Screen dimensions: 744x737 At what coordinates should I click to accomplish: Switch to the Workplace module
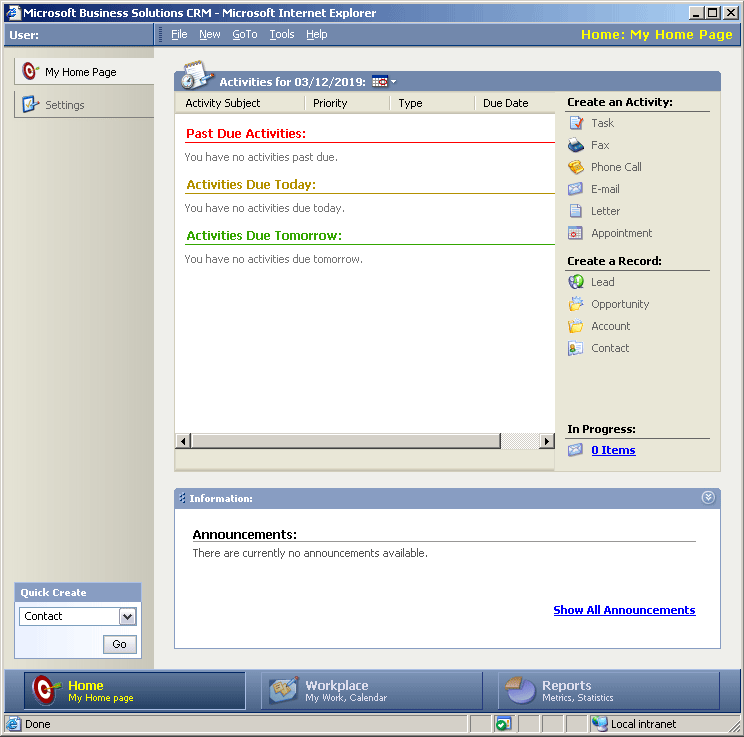pos(372,690)
